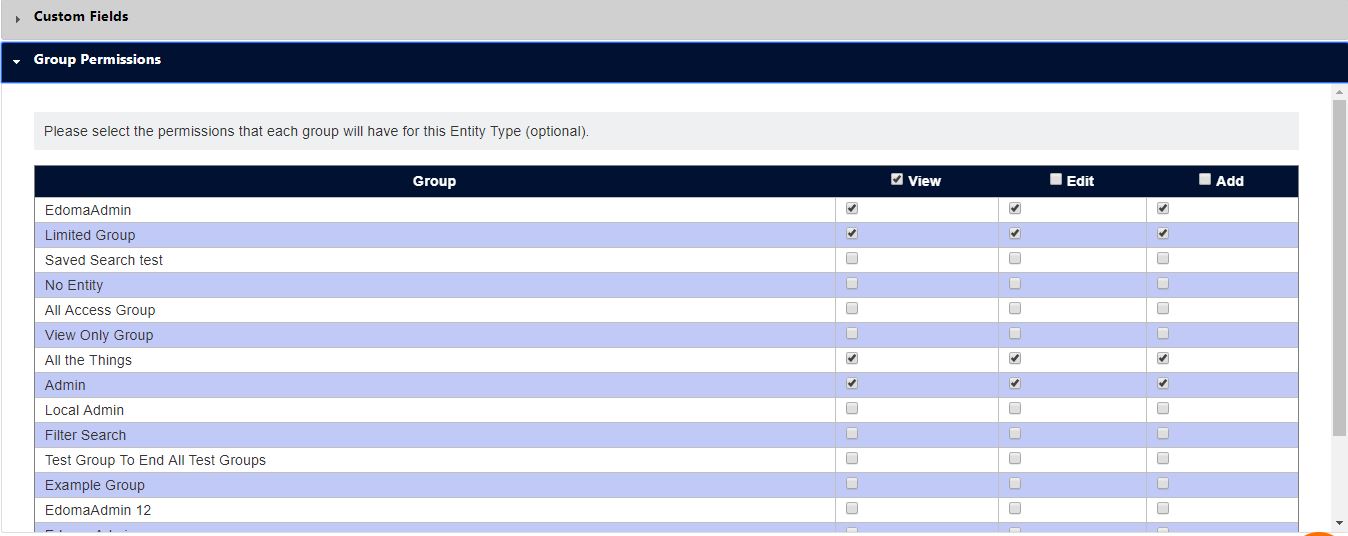Screen dimensions: 1348x536
Task: Check Edit for EdomaAdmin 12
Action: click(1015, 509)
